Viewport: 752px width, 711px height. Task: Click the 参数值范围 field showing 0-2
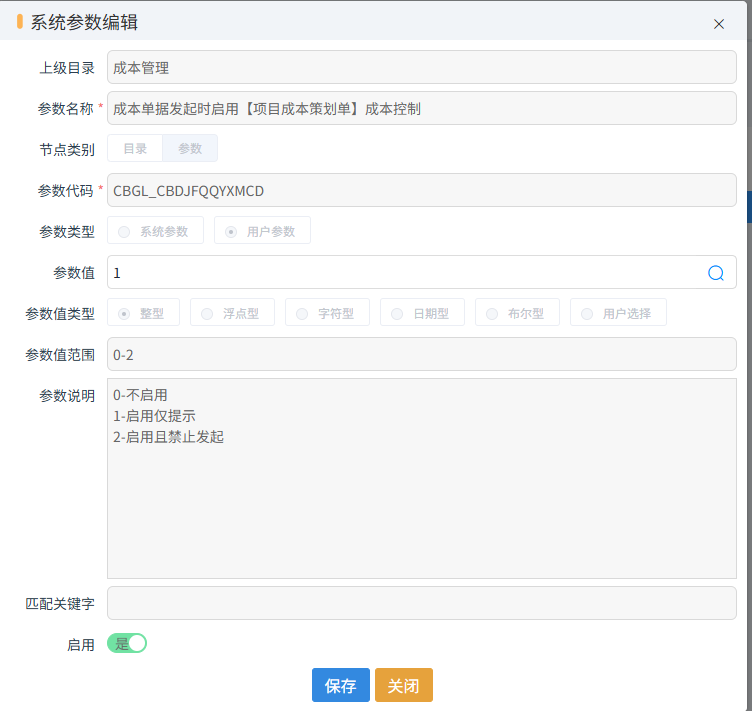tap(422, 354)
